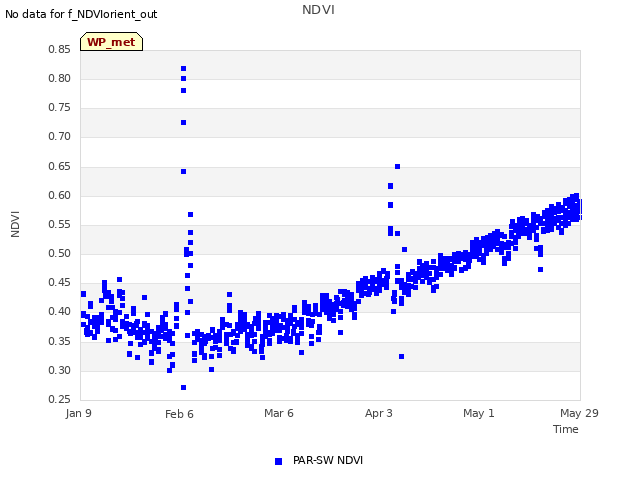640x480 pixels.
Task: Click the 'No data for f_NDVIorient_out' message
Action: [x=81, y=14]
